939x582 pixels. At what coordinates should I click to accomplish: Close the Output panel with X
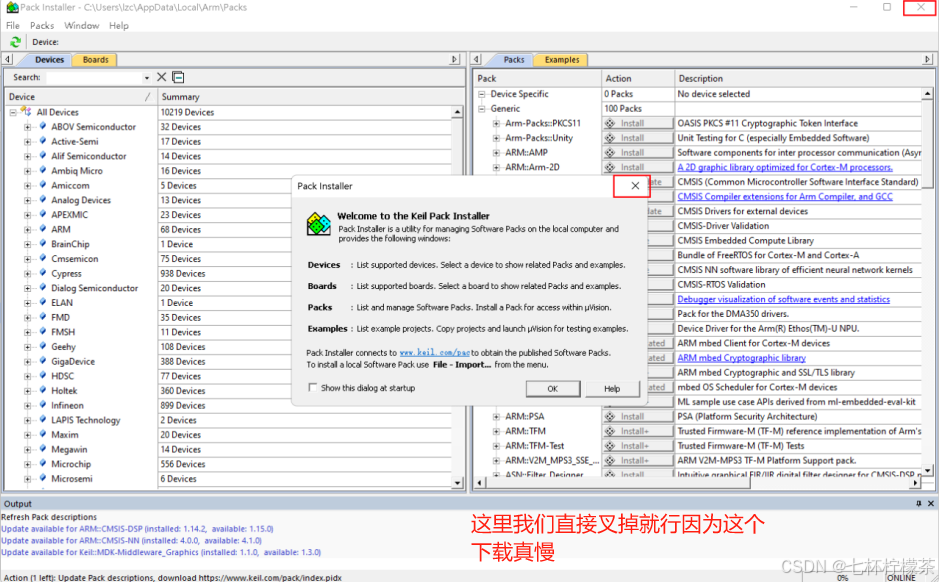point(931,504)
